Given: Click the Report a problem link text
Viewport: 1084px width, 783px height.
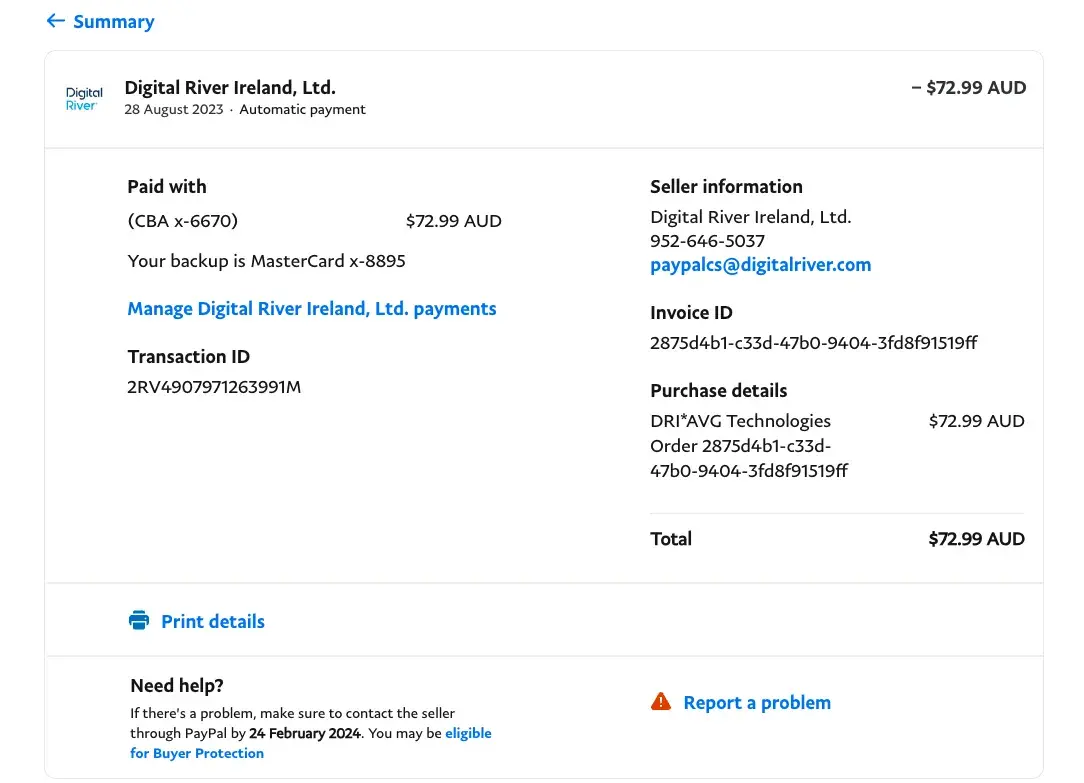Looking at the screenshot, I should [x=757, y=703].
